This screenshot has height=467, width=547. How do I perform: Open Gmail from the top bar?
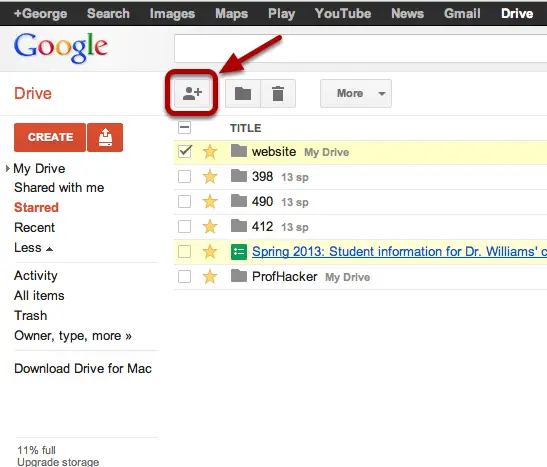[462, 14]
